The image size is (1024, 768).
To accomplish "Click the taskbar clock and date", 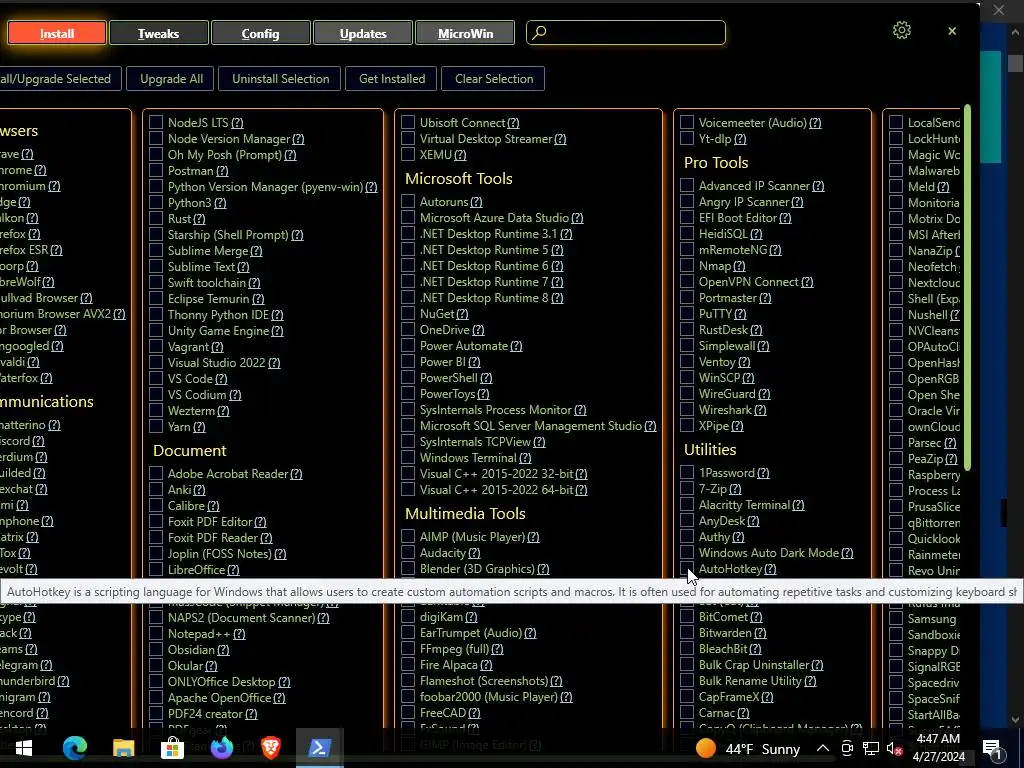I will coord(938,748).
